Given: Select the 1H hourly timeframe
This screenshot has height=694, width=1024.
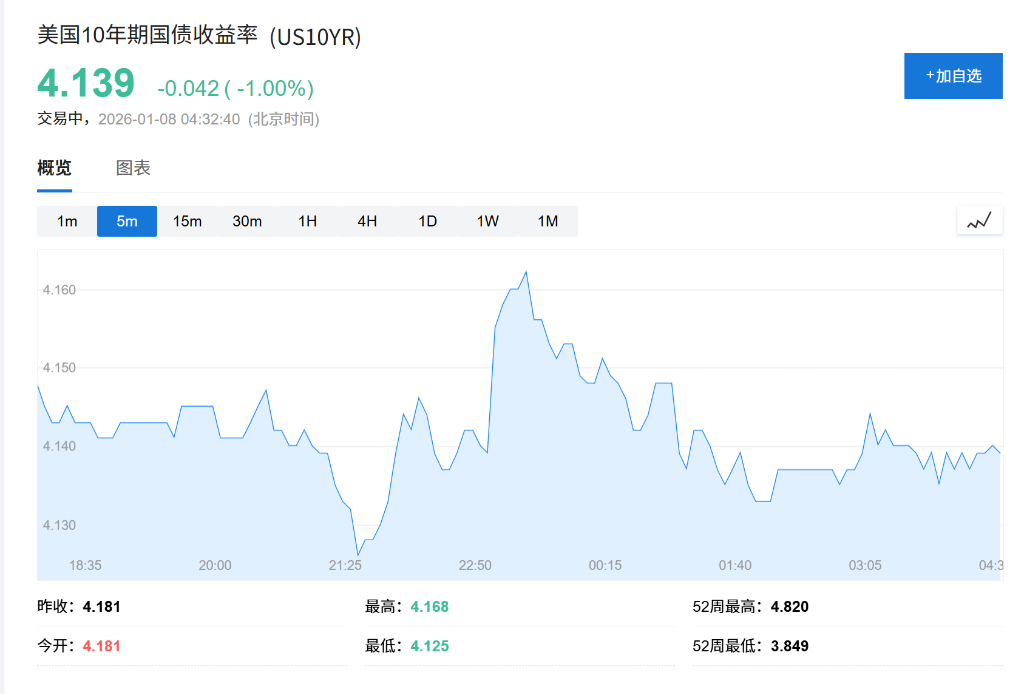Looking at the screenshot, I should (307, 221).
